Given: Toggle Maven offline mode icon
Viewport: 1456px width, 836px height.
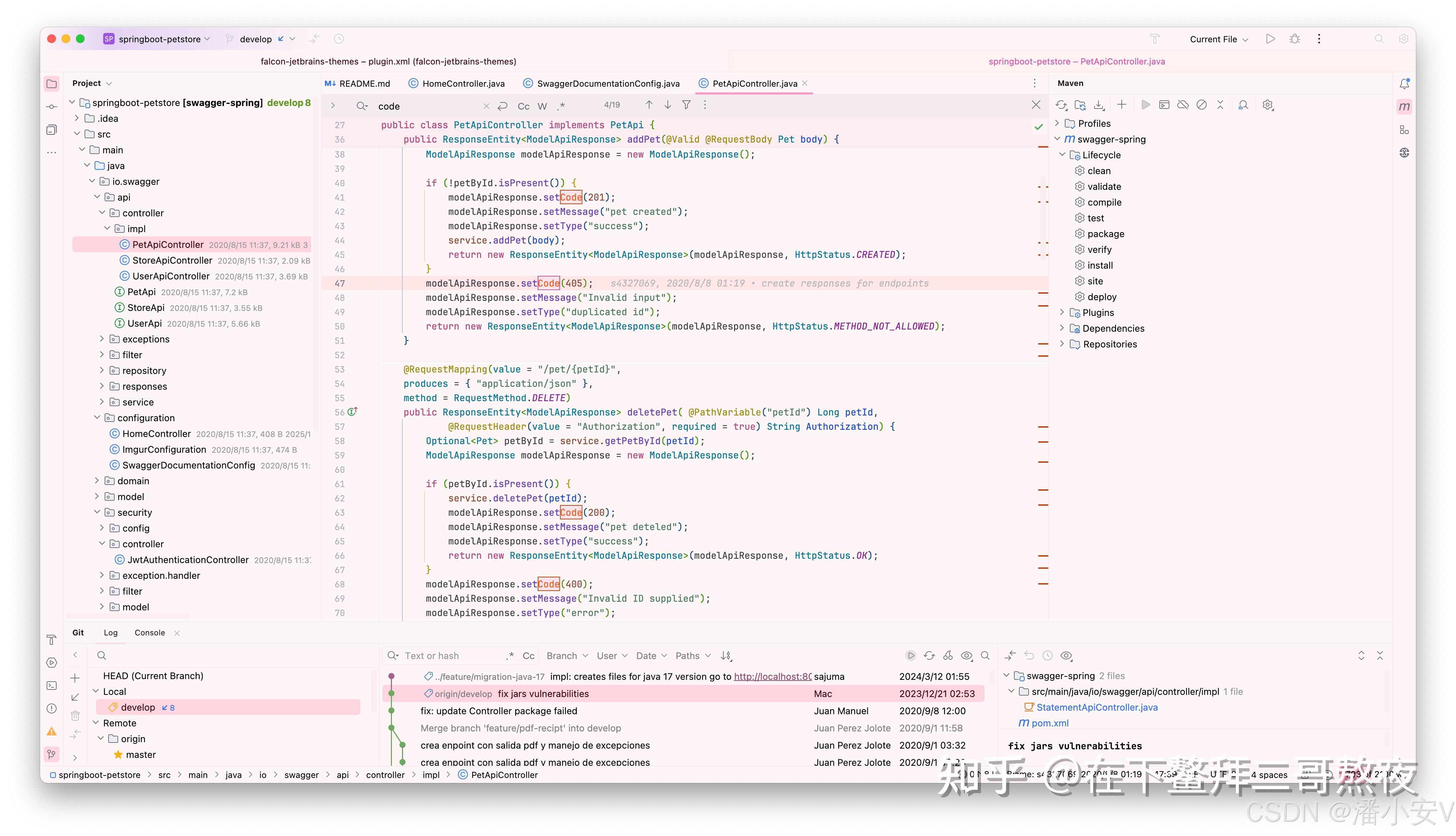Looking at the screenshot, I should click(1183, 105).
